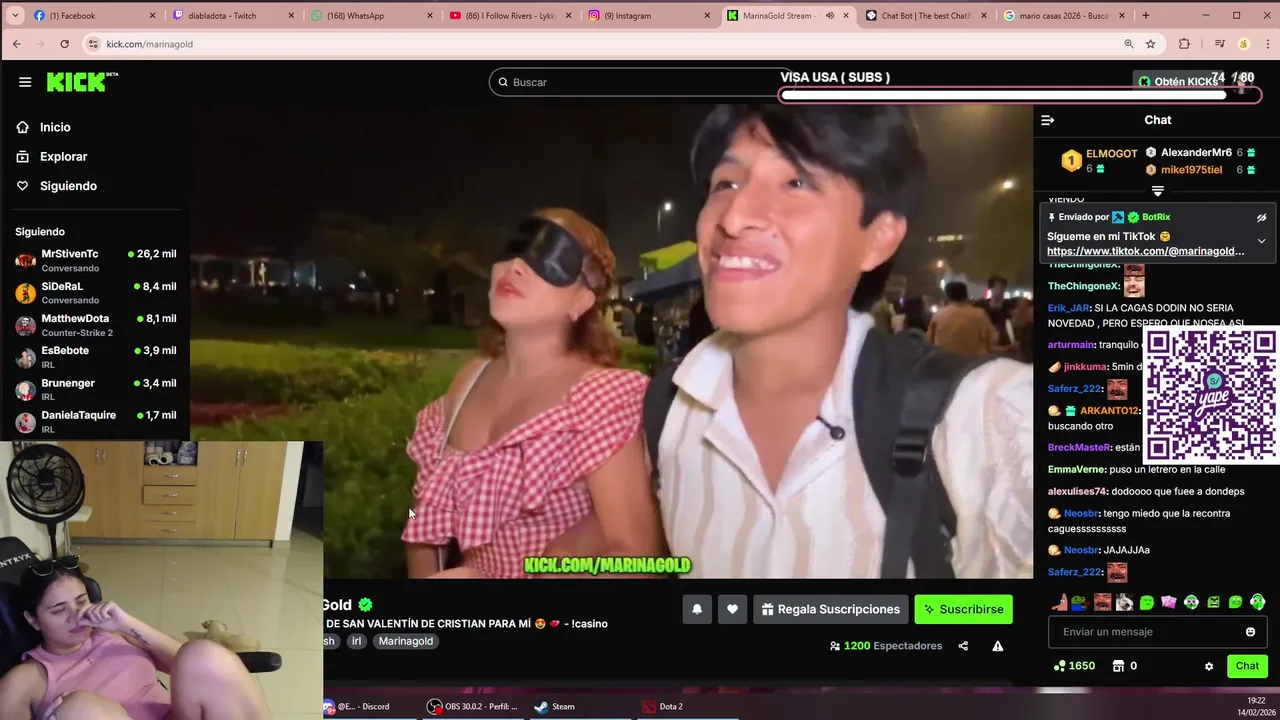Click the address bar URL
1280x720 pixels.
pos(150,44)
